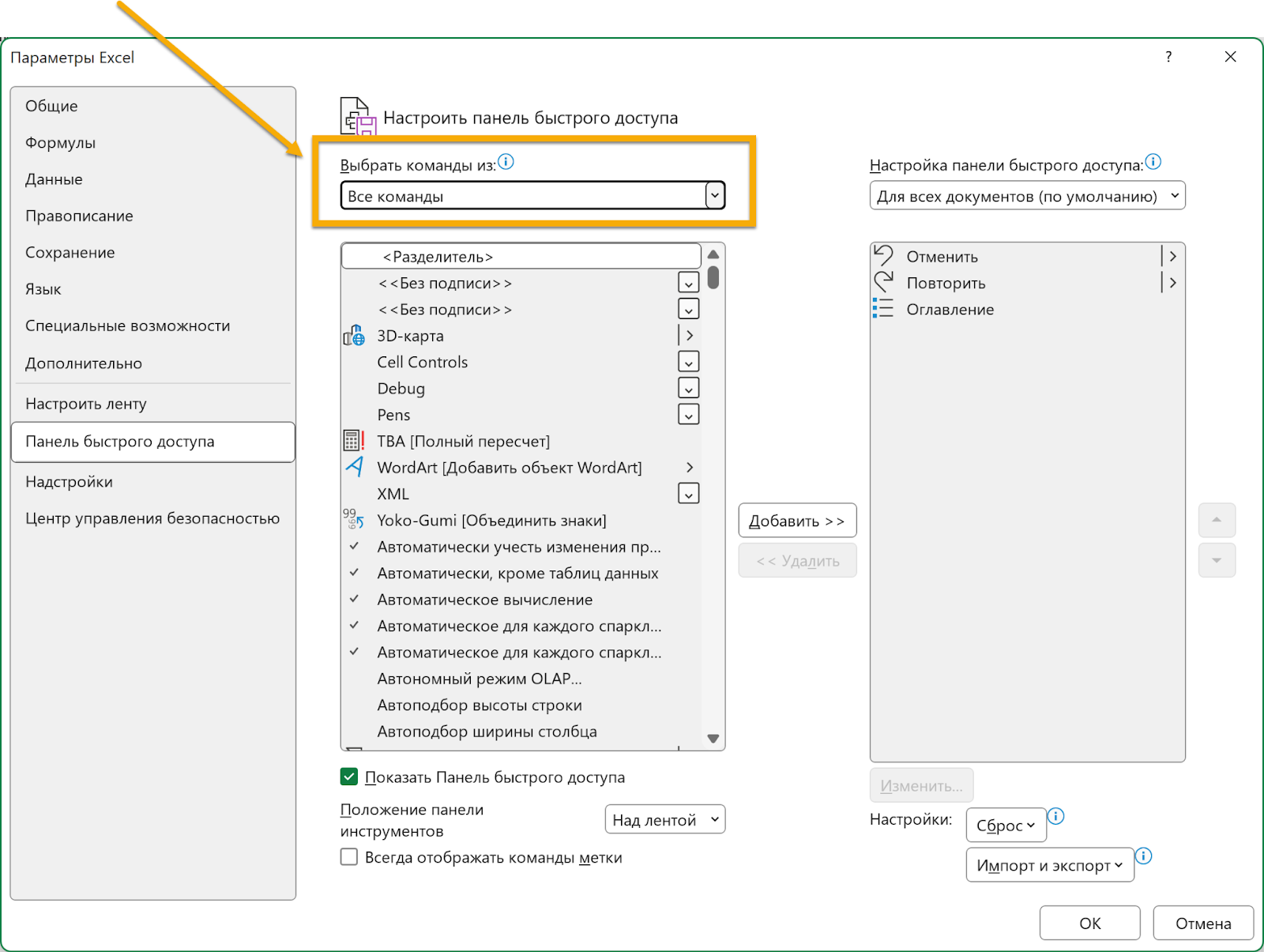Select Автономный режим OLAP... command

pos(521,679)
